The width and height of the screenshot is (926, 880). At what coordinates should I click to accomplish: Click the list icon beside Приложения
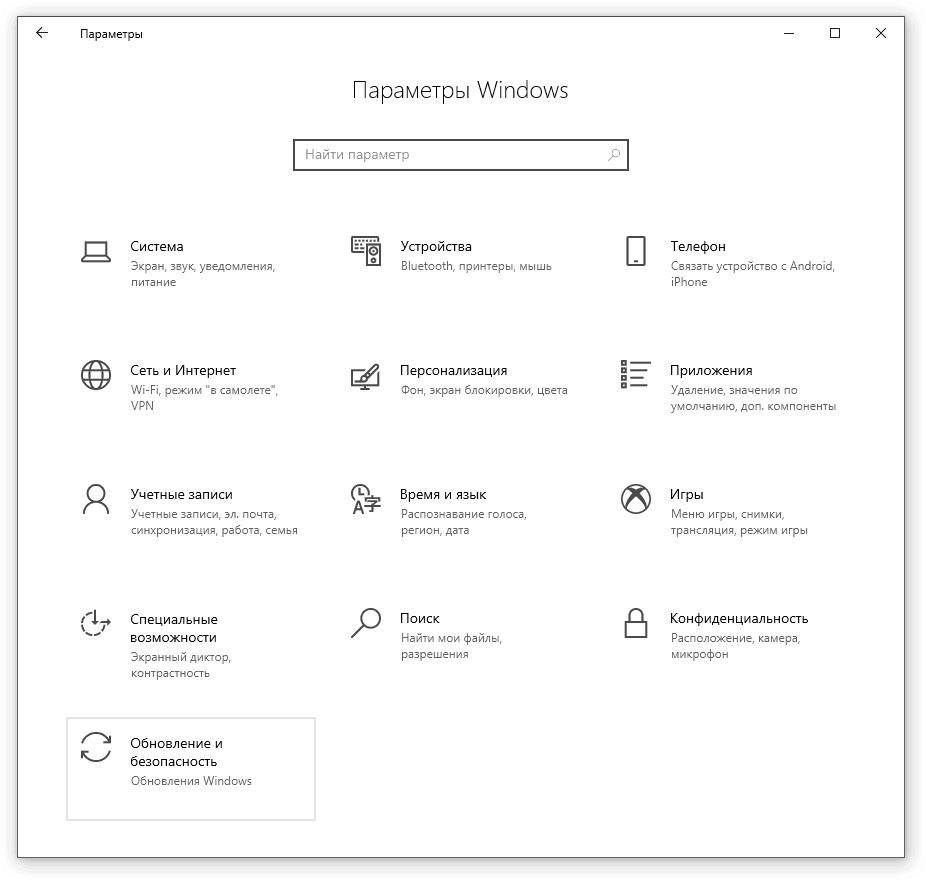[635, 374]
